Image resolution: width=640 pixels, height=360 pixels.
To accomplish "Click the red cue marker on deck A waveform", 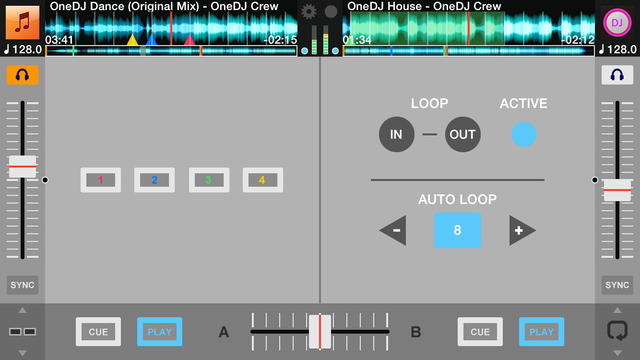I will 189,39.
